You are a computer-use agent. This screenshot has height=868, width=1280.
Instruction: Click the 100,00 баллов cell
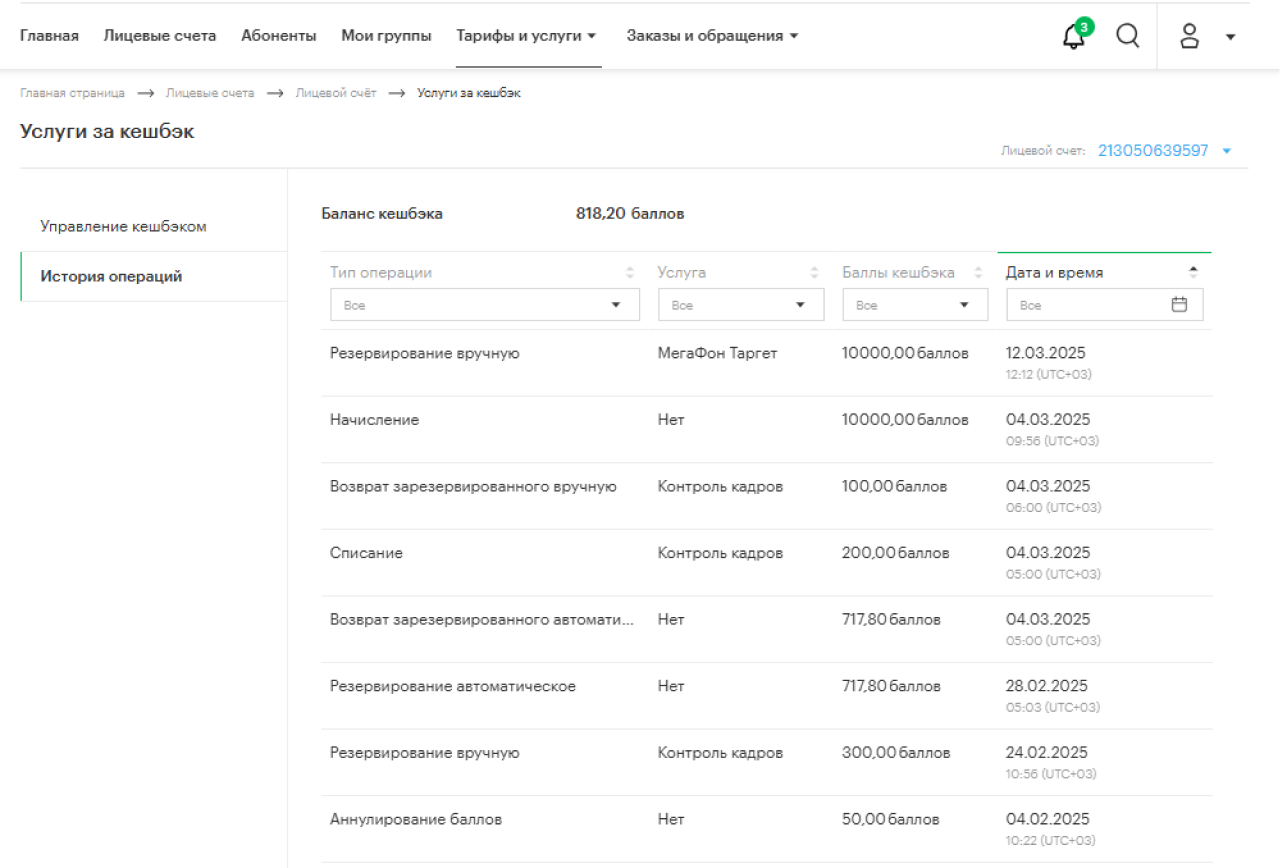coord(894,486)
